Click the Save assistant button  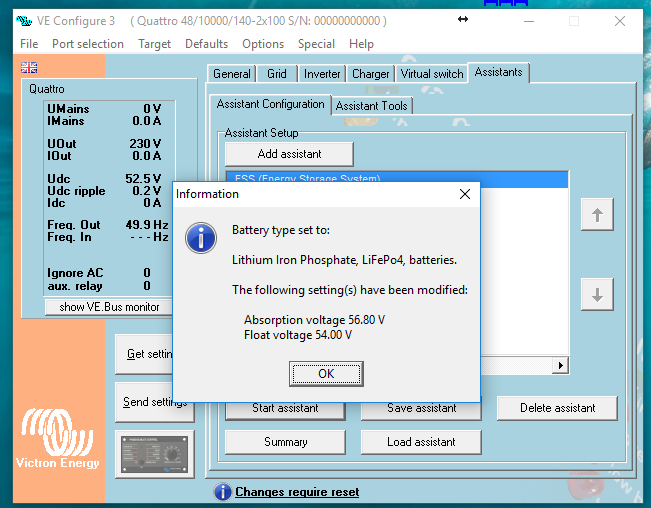coord(421,410)
